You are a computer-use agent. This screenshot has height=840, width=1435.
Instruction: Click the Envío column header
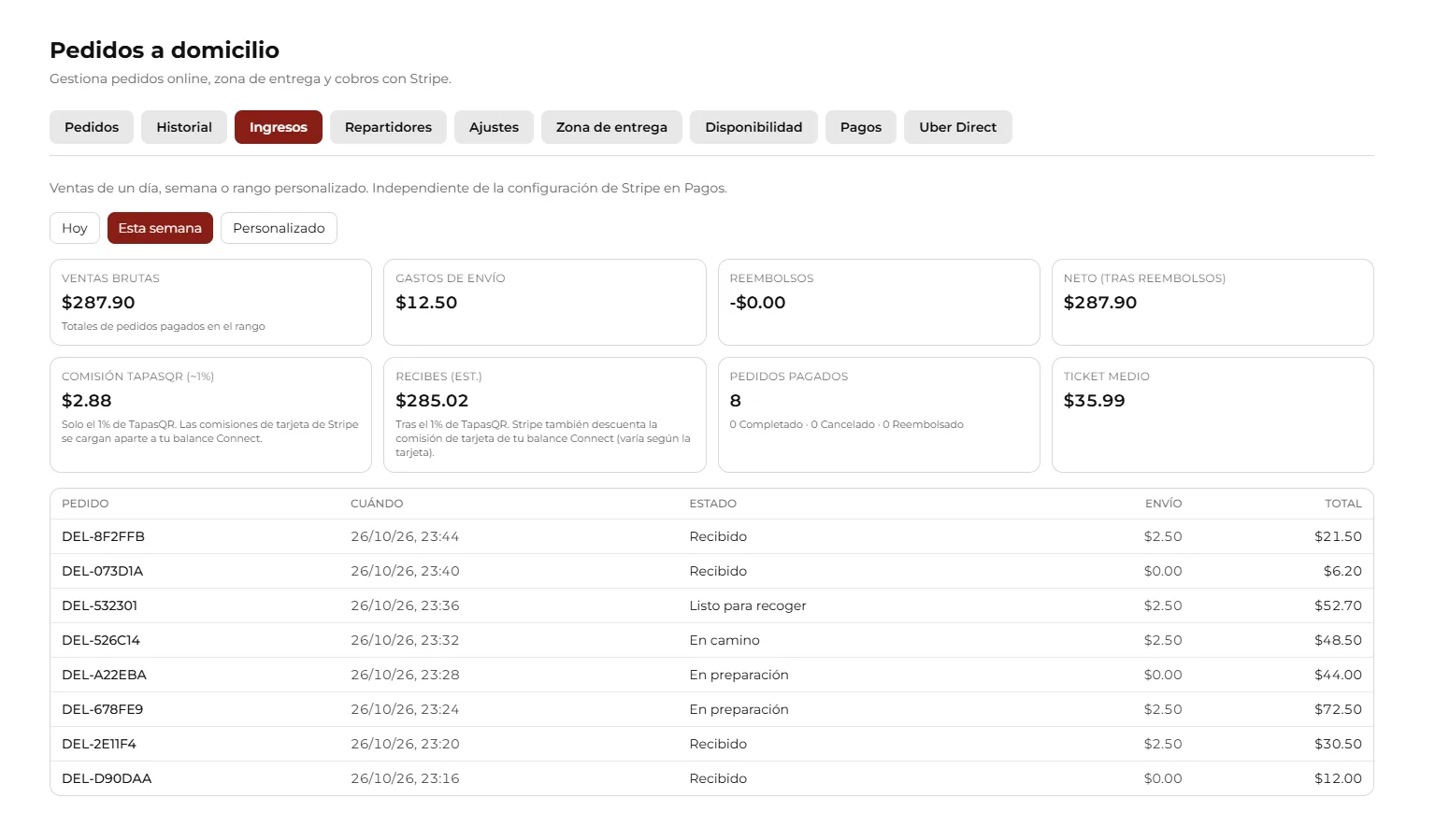click(1164, 504)
